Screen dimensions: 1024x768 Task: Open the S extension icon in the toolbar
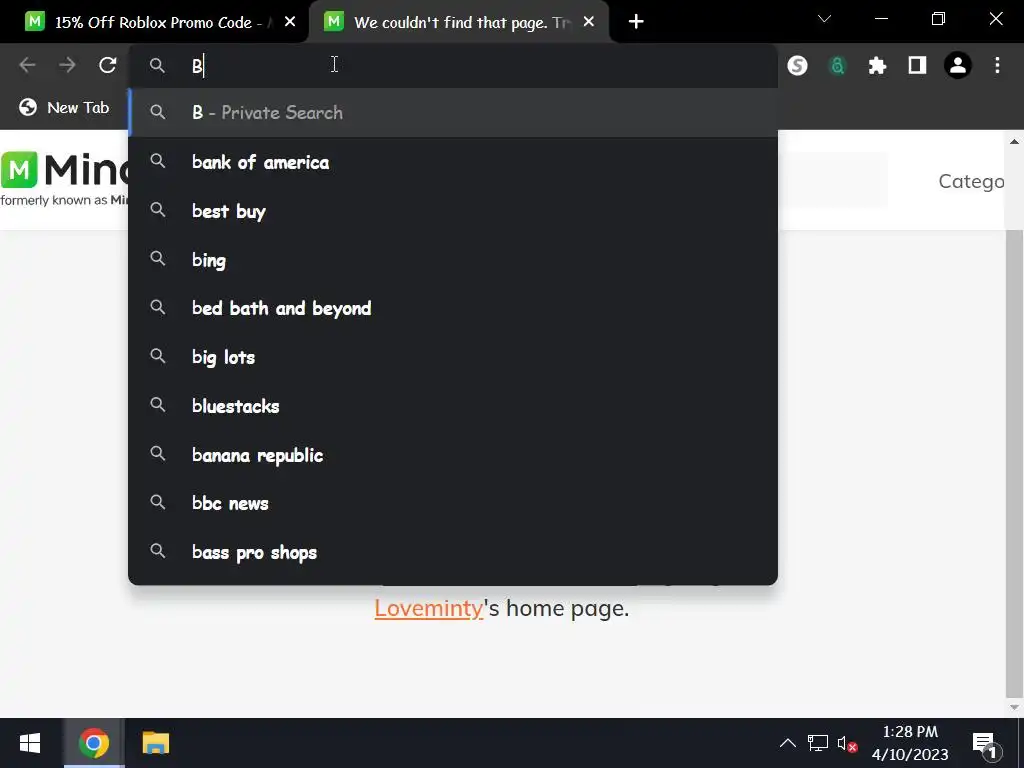click(x=797, y=65)
